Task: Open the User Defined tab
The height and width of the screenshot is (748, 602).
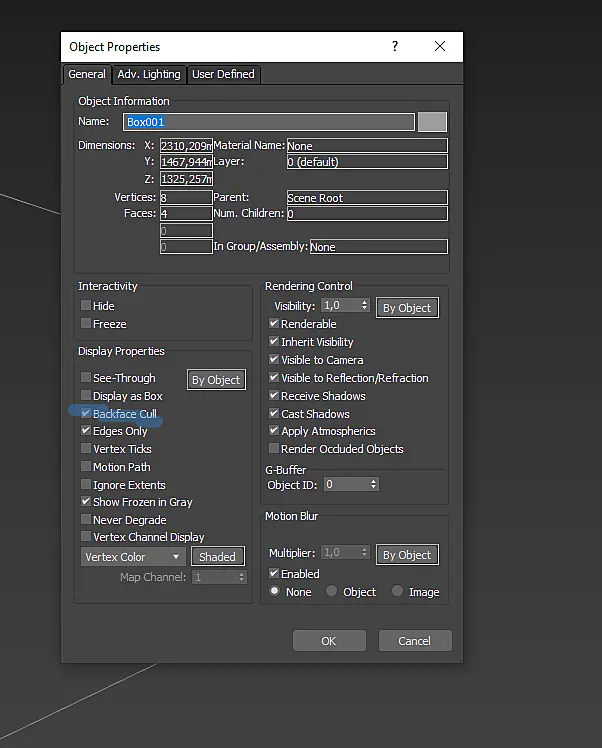Action: click(223, 74)
